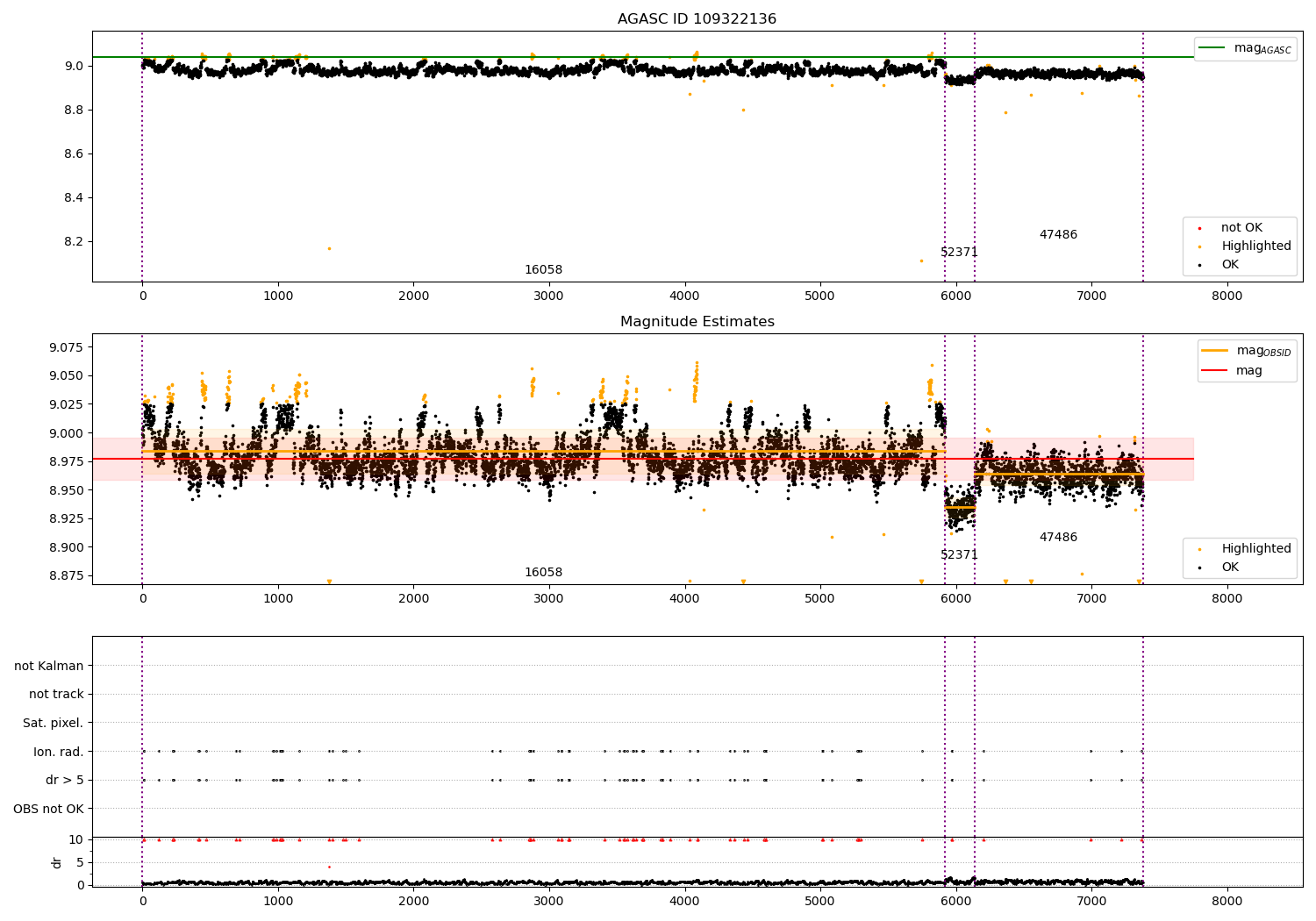Image resolution: width=1316 pixels, height=921 pixels.
Task: Click the mag AGASC legend entry
Action: point(1245,48)
